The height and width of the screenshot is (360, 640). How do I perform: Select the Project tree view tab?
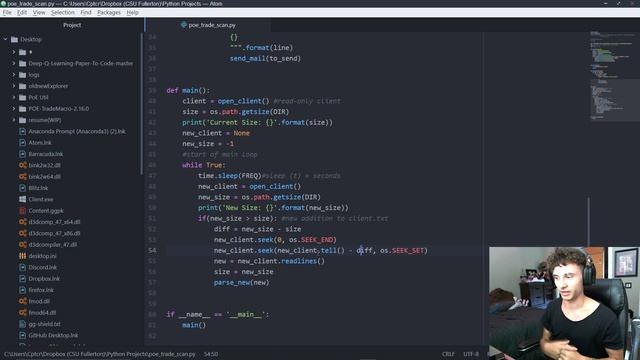[72, 25]
